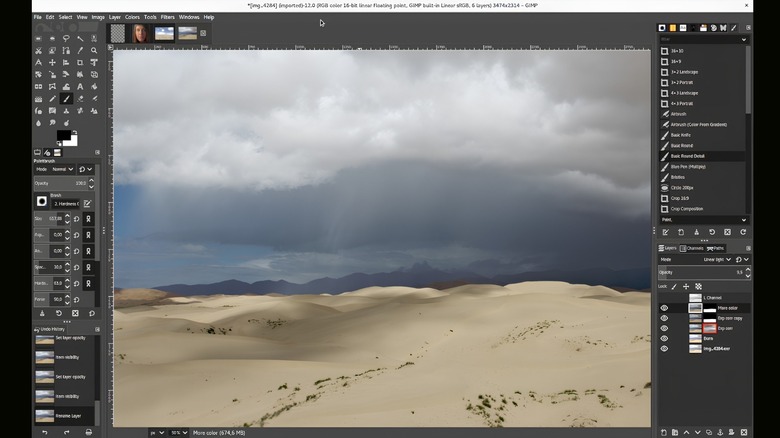Open the Colors menu
Image resolution: width=780 pixels, height=438 pixels.
click(132, 17)
